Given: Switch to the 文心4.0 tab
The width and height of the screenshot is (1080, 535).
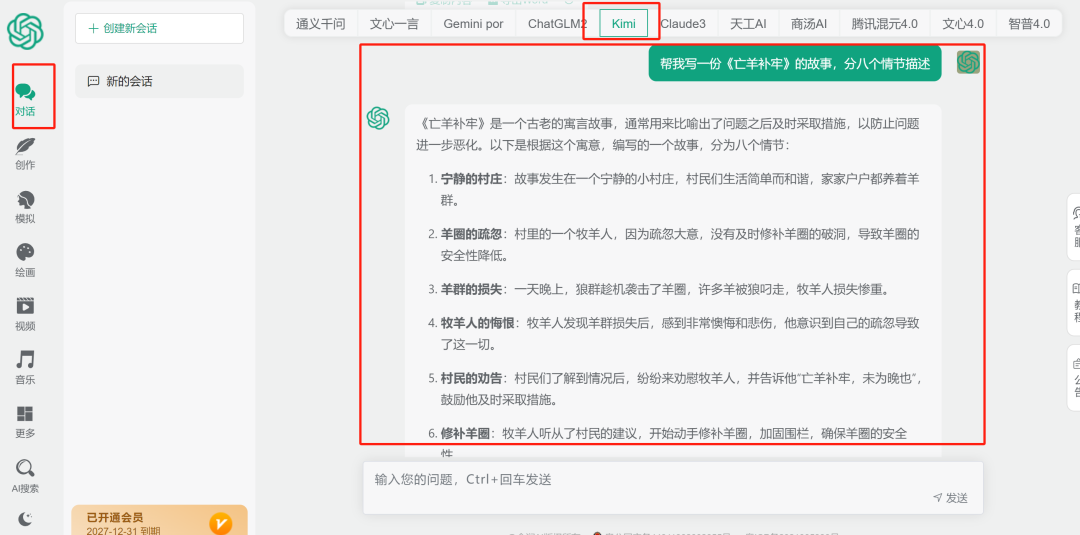Looking at the screenshot, I should pyautogui.click(x=963, y=24).
